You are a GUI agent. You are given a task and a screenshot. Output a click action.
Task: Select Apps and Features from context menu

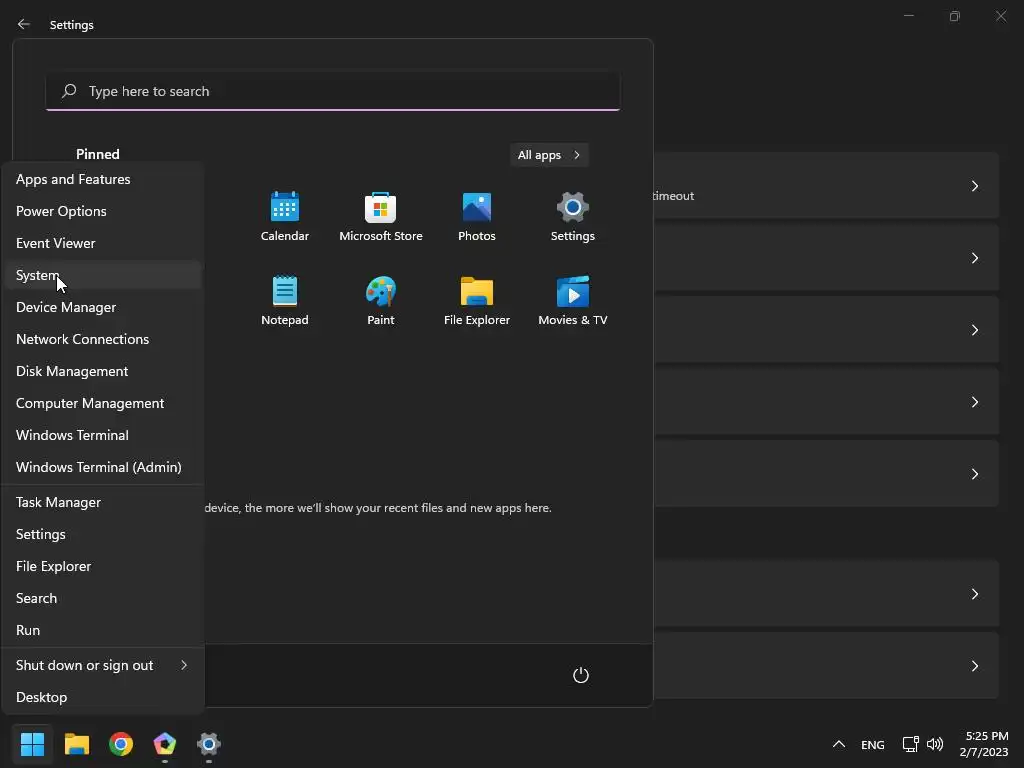pos(103,179)
